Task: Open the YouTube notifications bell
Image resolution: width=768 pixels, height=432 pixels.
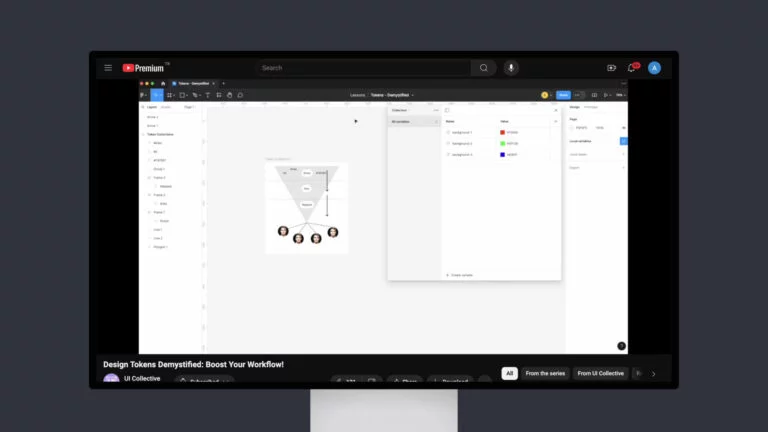Action: (631, 68)
